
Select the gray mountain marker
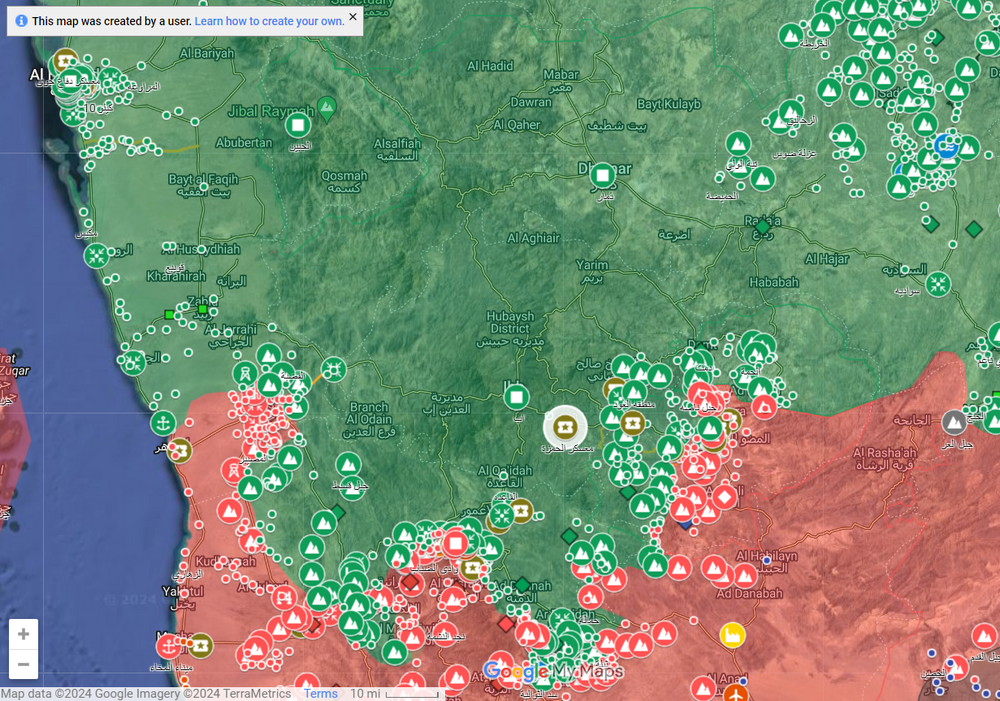point(954,422)
